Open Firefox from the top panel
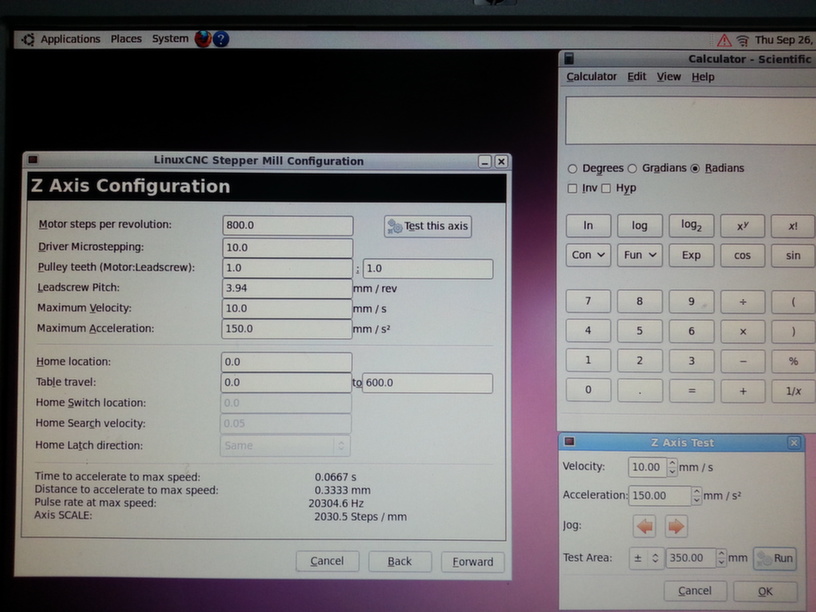The image size is (816, 612). coord(202,39)
